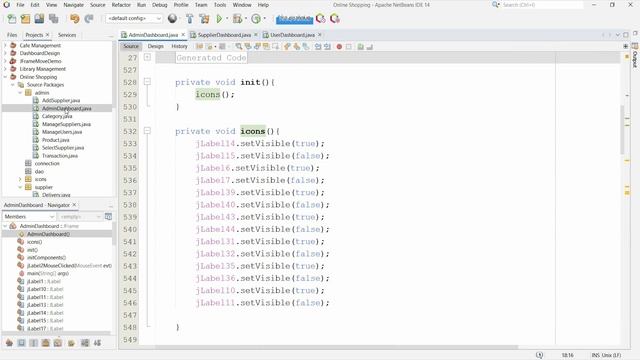Click the Profile Project toolbar icon
The image size is (640, 360).
click(256, 19)
